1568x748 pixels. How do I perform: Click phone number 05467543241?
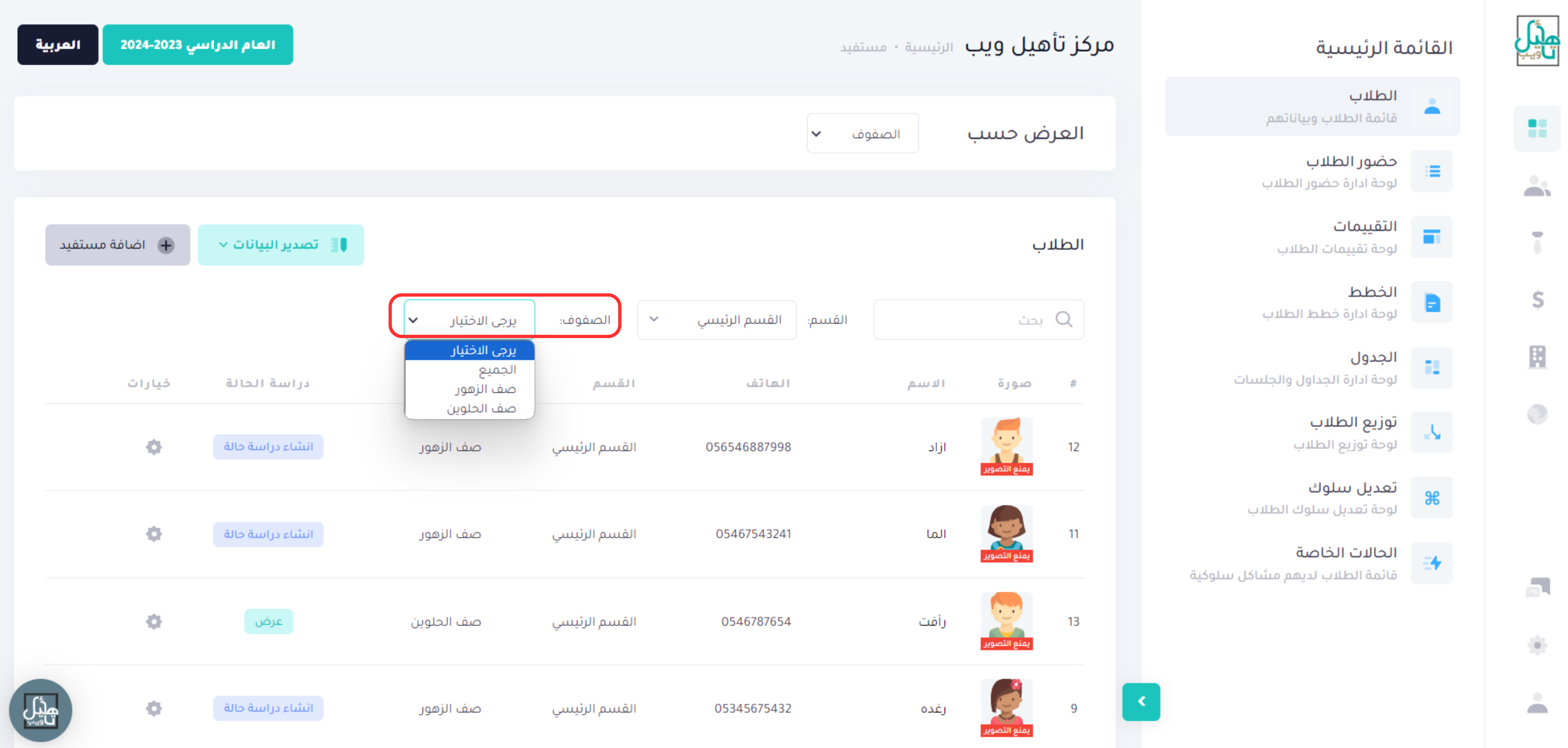coord(753,534)
